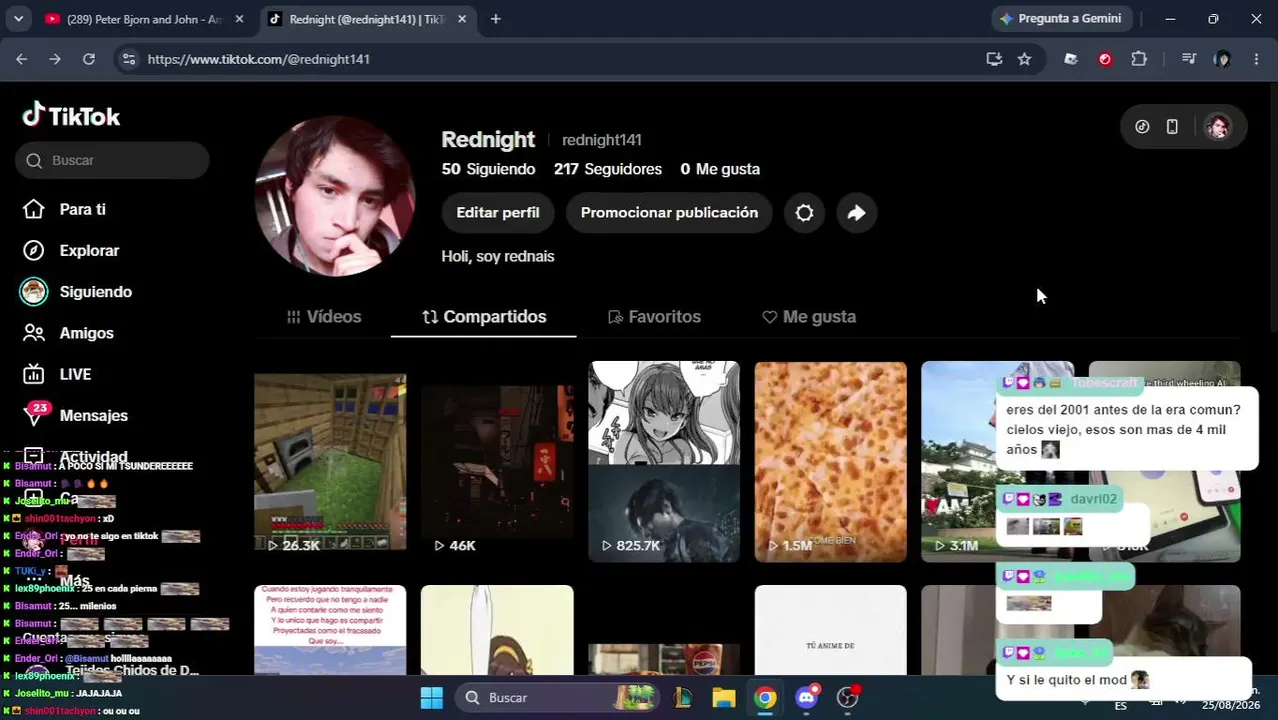This screenshot has height=720, width=1278.
Task: Open the account avatar menu in TikTok header
Action: coord(1217,127)
